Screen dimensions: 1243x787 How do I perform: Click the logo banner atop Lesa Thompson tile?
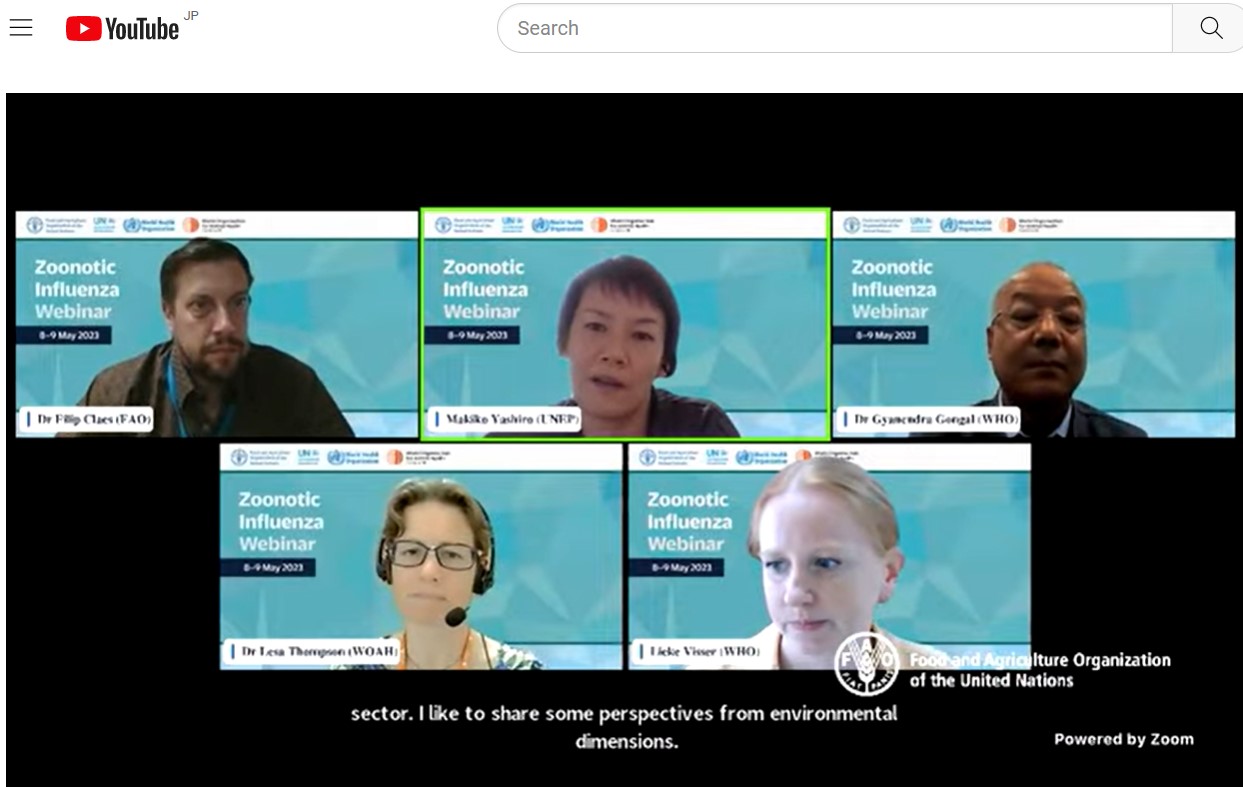click(x=421, y=457)
